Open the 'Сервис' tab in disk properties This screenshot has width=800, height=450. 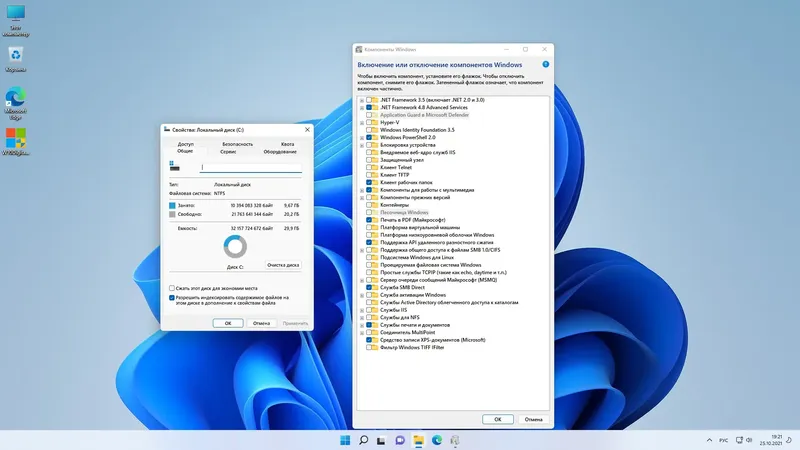tap(229, 152)
